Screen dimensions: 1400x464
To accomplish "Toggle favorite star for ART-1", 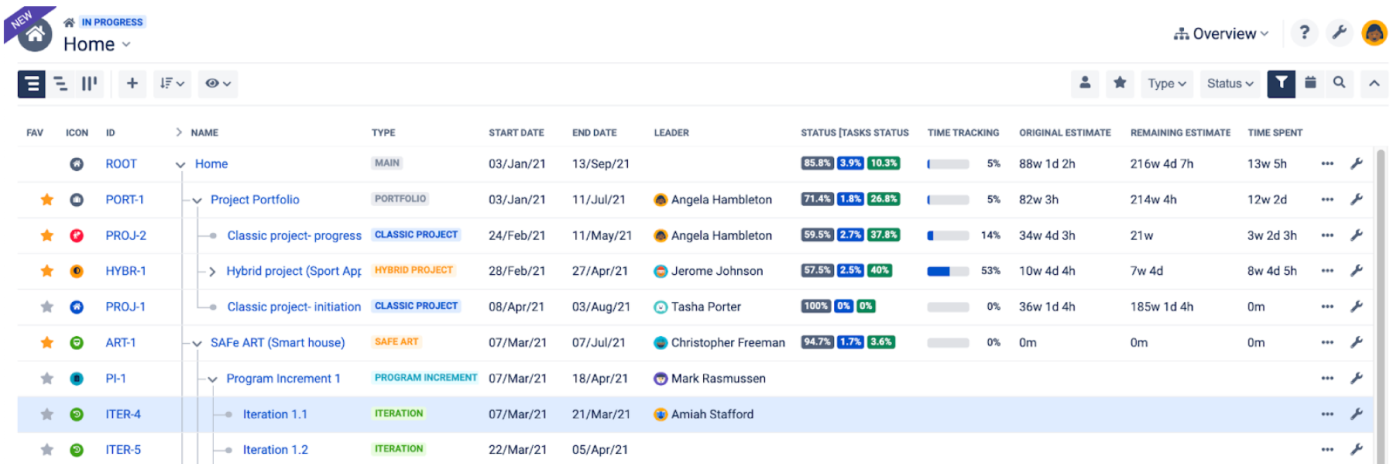I will click(x=46, y=343).
